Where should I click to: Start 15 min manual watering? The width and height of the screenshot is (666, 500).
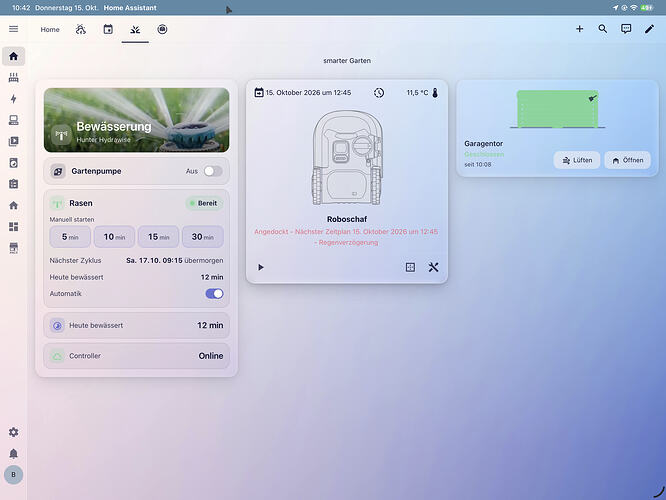pos(158,237)
